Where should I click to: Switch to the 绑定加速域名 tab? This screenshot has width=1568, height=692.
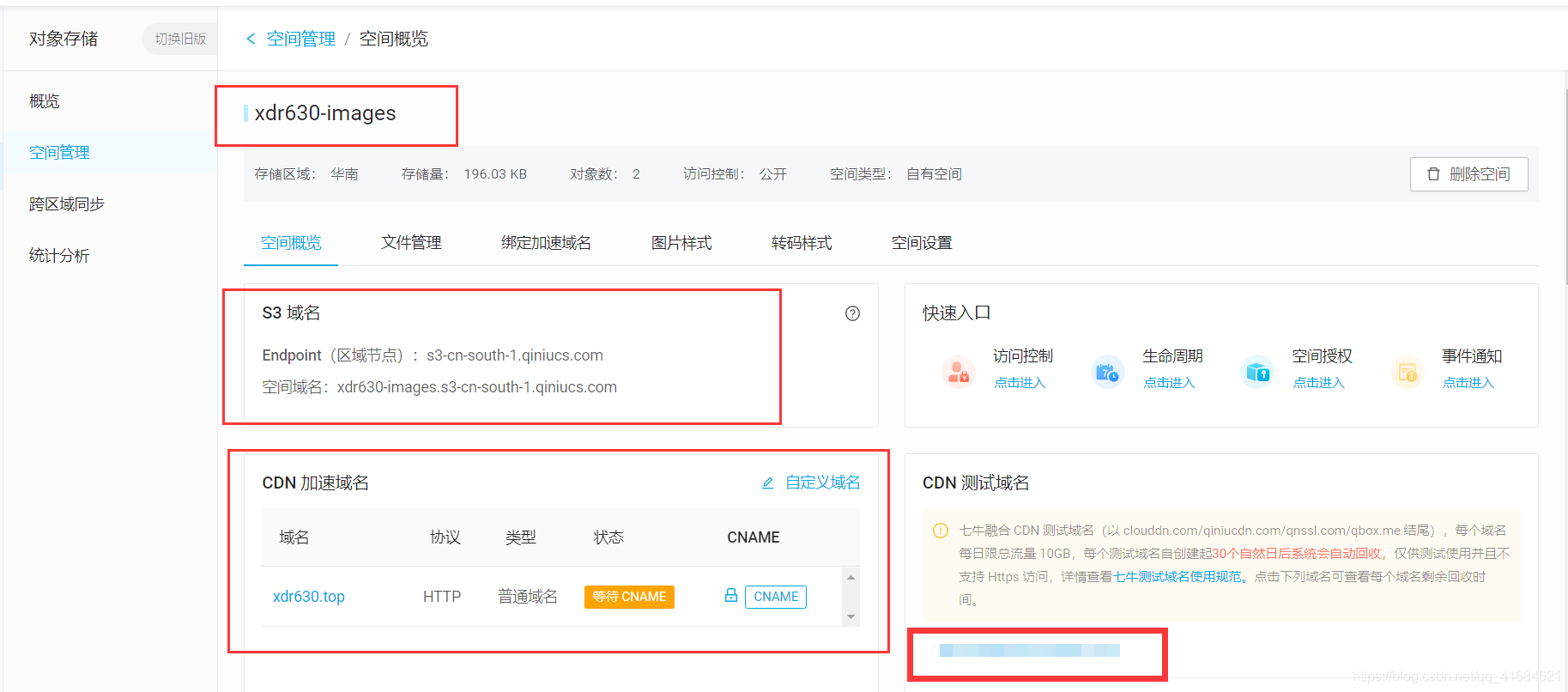point(546,243)
